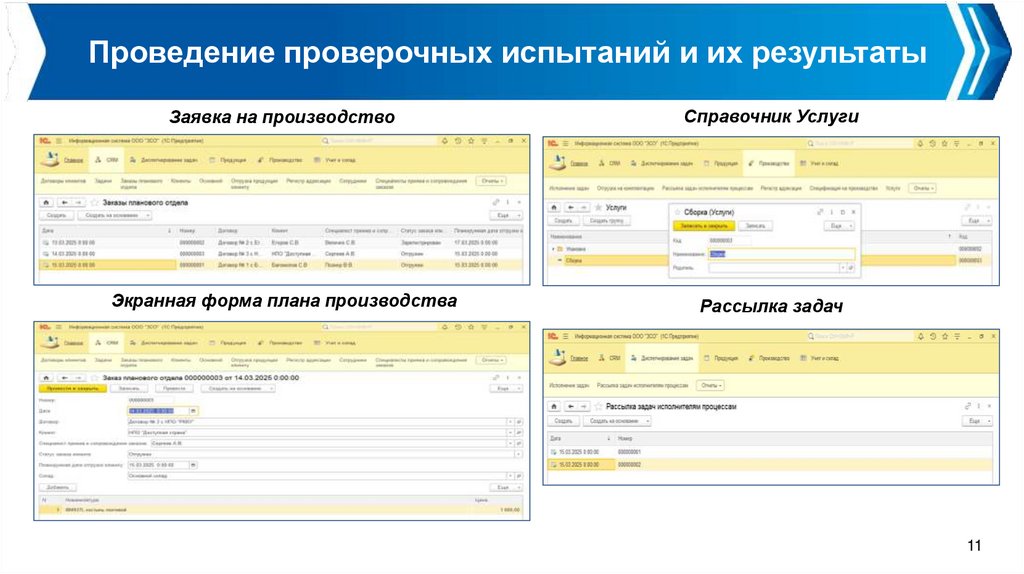Click the open-link icon beside Родитель field
1024x574 pixels.
click(x=850, y=268)
